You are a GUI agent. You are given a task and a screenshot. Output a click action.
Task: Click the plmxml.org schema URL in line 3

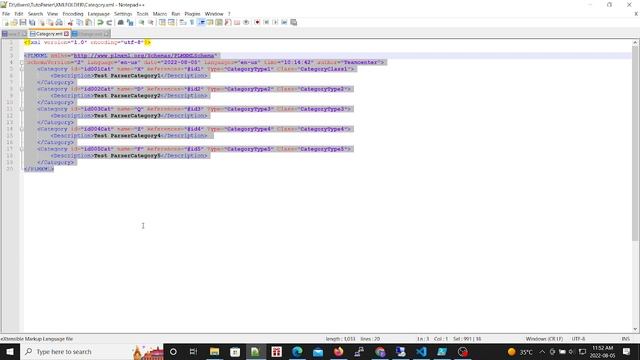pos(144,56)
